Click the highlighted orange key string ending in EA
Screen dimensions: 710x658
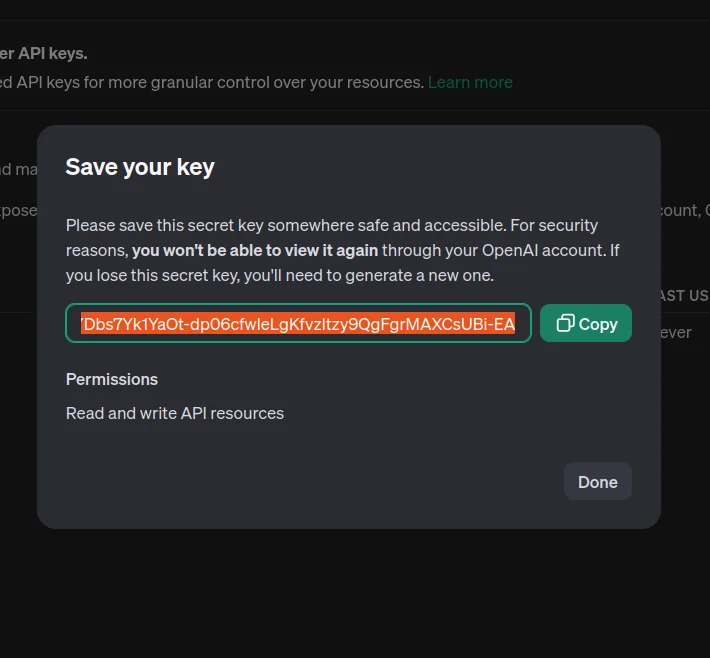(x=298, y=323)
